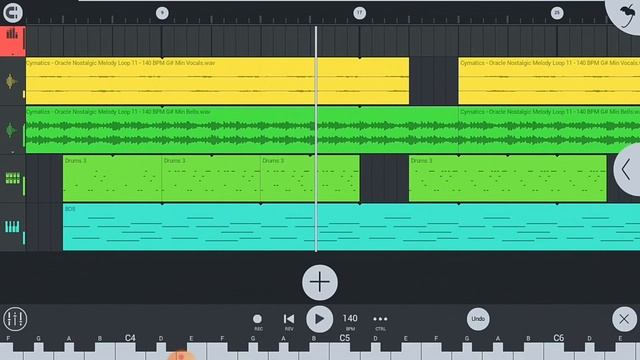Image resolution: width=640 pixels, height=360 pixels.
Task: Rewind with the REV button
Action: tap(289, 321)
